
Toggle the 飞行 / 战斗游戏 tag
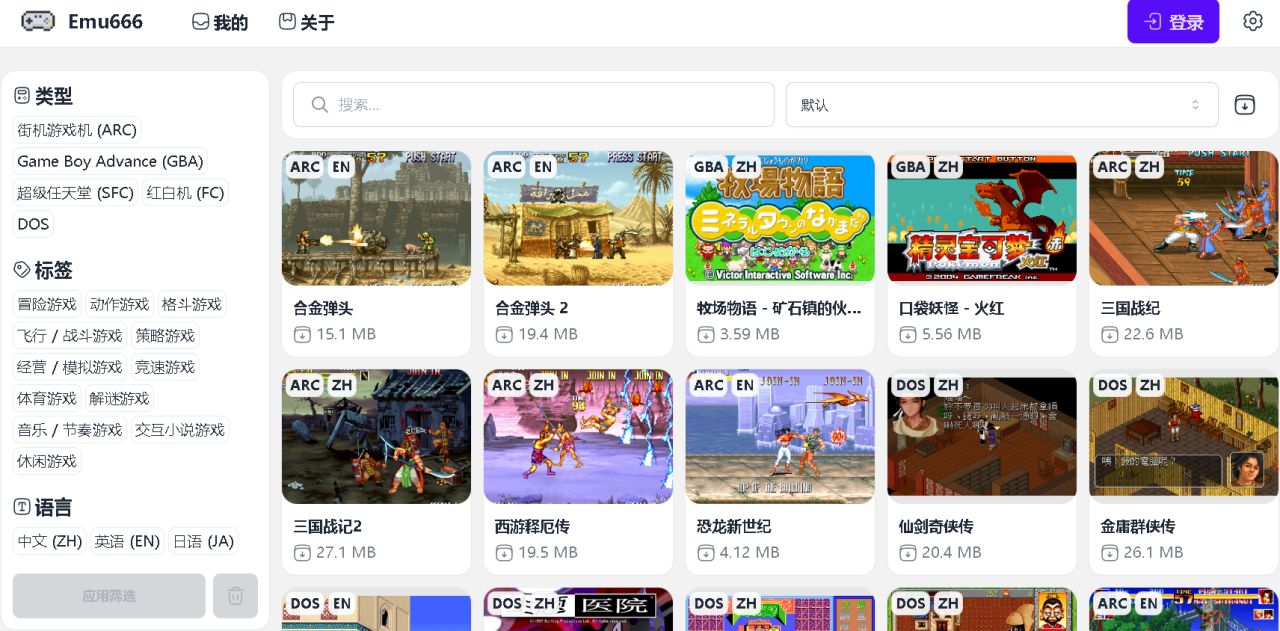(x=70, y=336)
